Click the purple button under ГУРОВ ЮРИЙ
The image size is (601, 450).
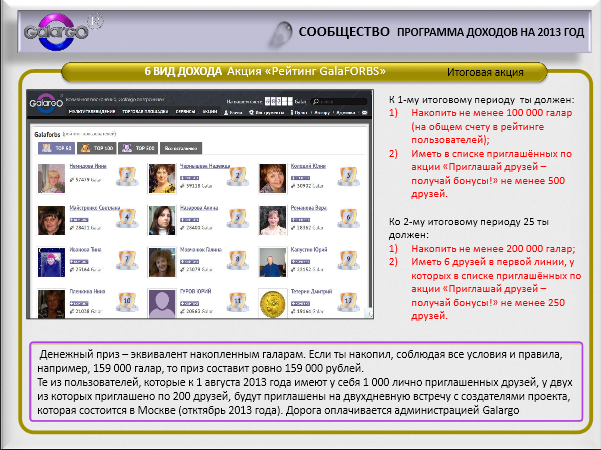point(189,303)
